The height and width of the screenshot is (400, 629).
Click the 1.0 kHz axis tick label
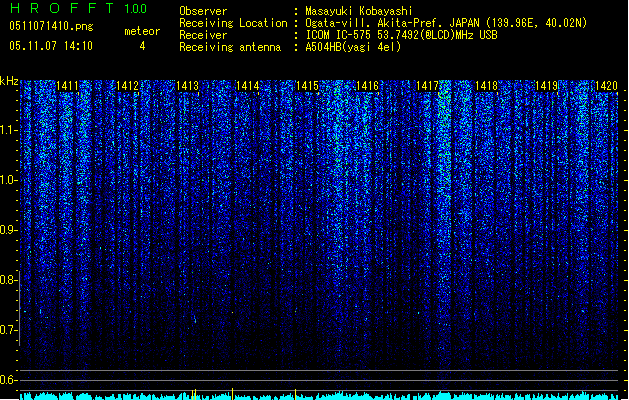click(8, 180)
